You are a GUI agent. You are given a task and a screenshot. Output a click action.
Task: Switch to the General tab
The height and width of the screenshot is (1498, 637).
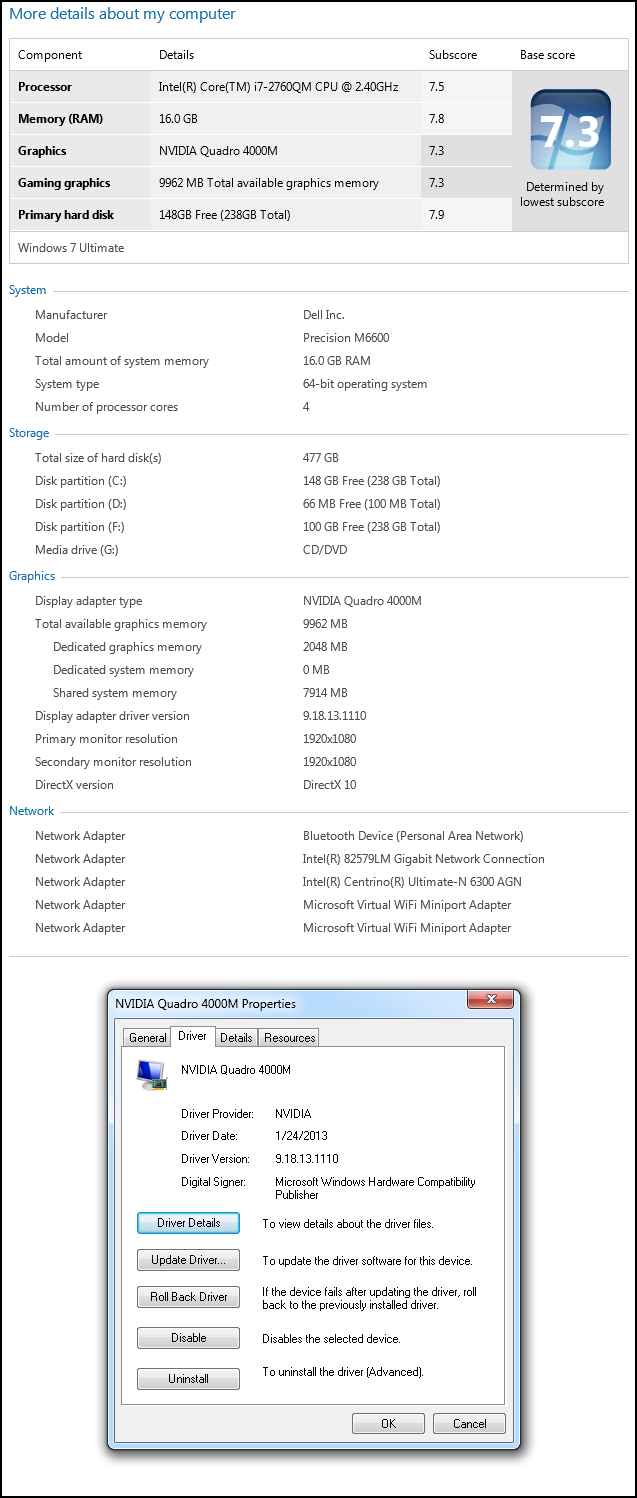click(148, 1037)
